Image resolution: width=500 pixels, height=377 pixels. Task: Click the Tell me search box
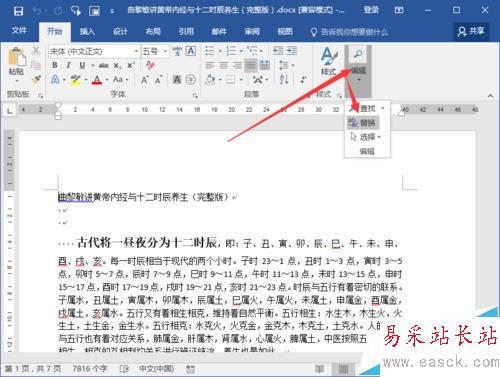(350, 32)
